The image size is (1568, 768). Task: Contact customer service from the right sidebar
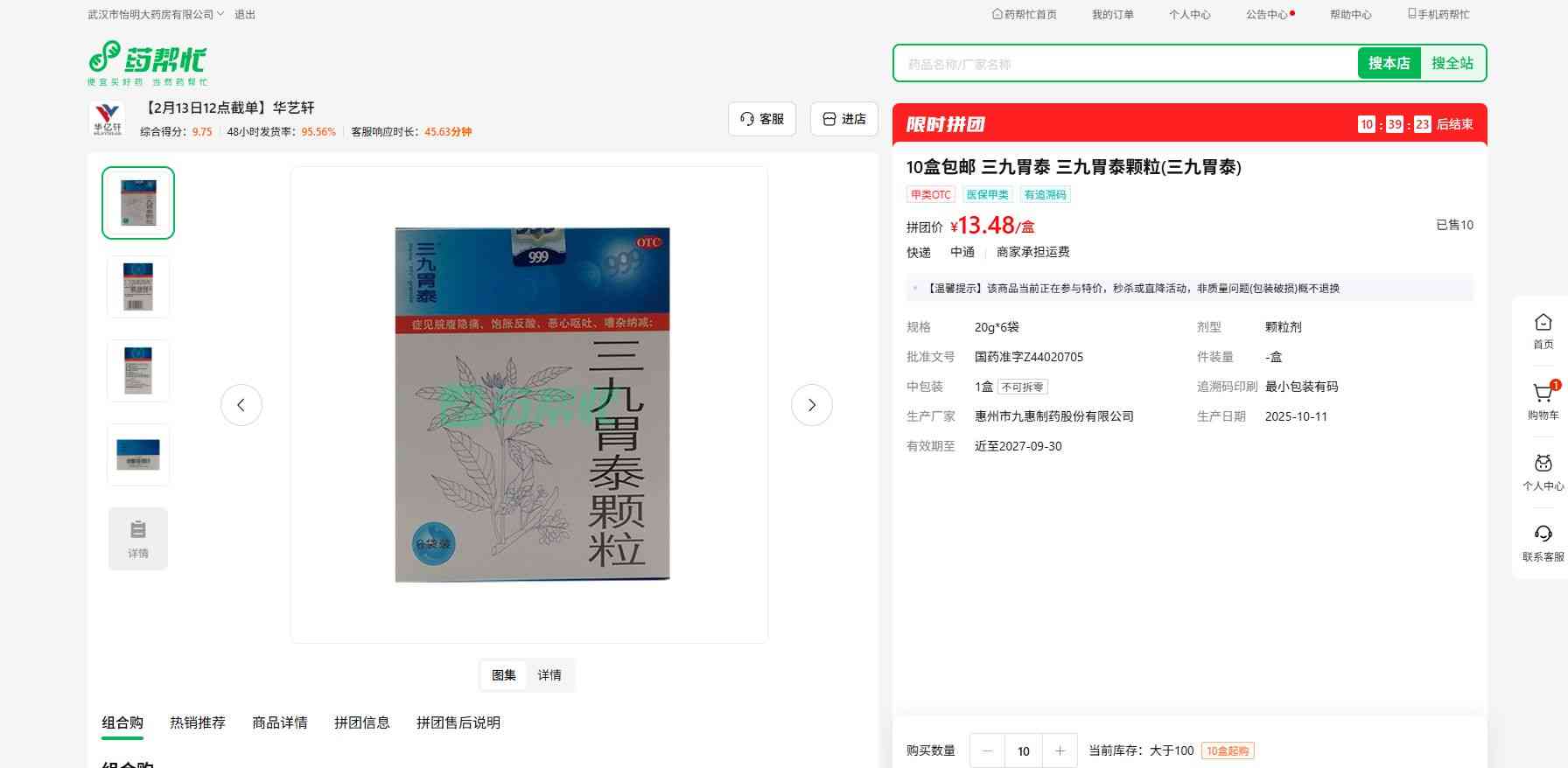1543,542
